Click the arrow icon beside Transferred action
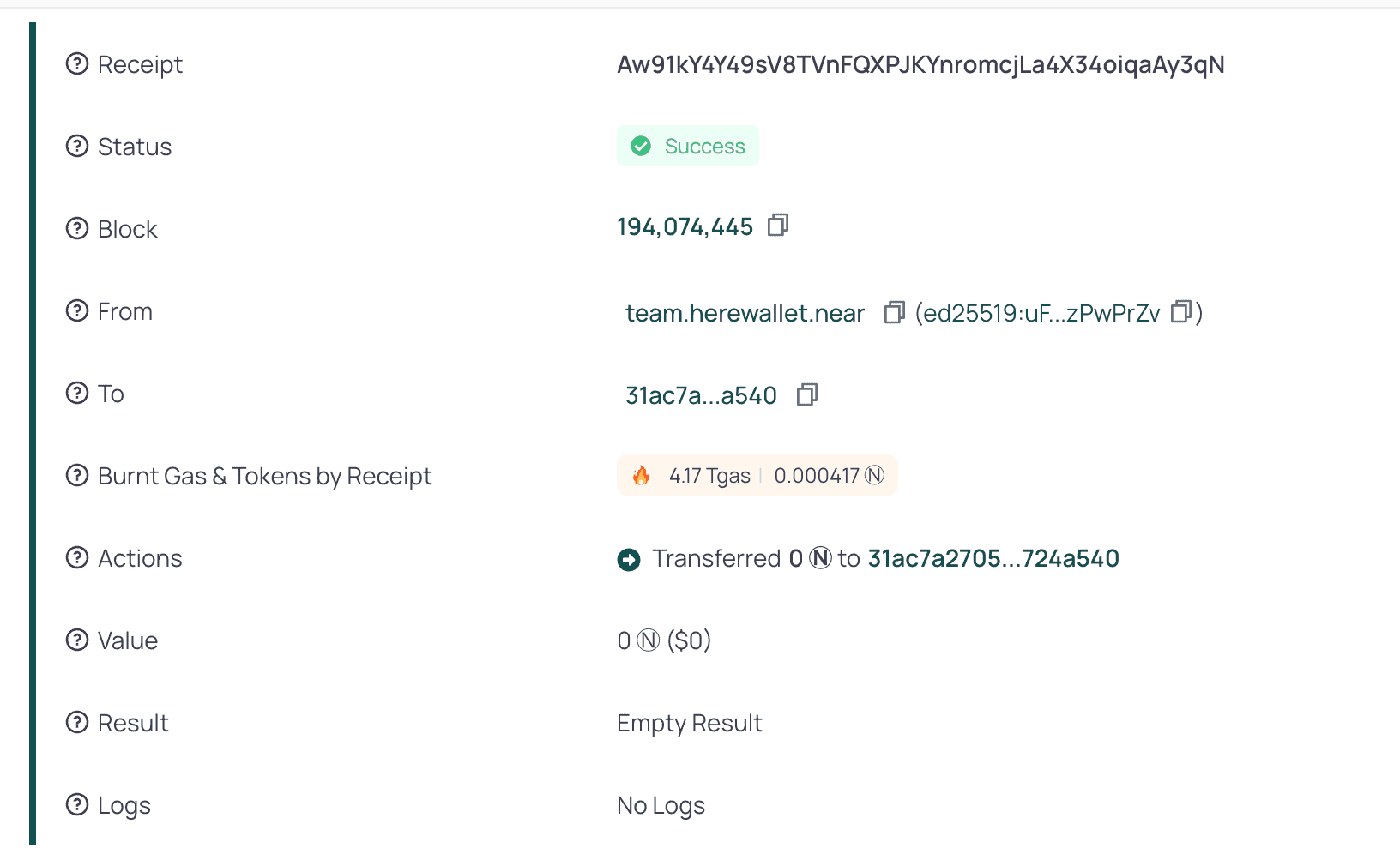This screenshot has width=1400, height=854. pyautogui.click(x=629, y=558)
